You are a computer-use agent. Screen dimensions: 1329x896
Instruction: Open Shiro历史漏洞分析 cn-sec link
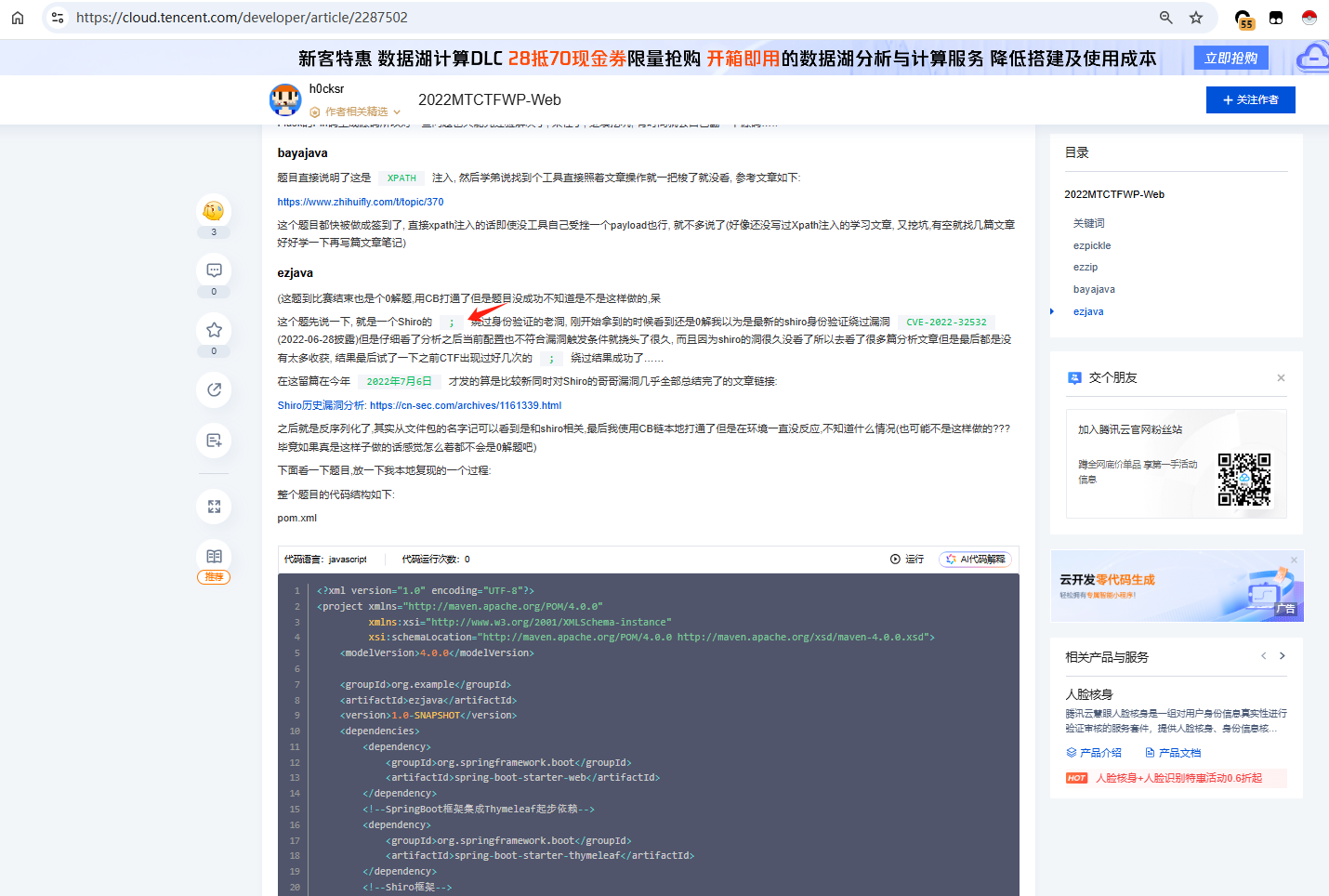coord(419,405)
